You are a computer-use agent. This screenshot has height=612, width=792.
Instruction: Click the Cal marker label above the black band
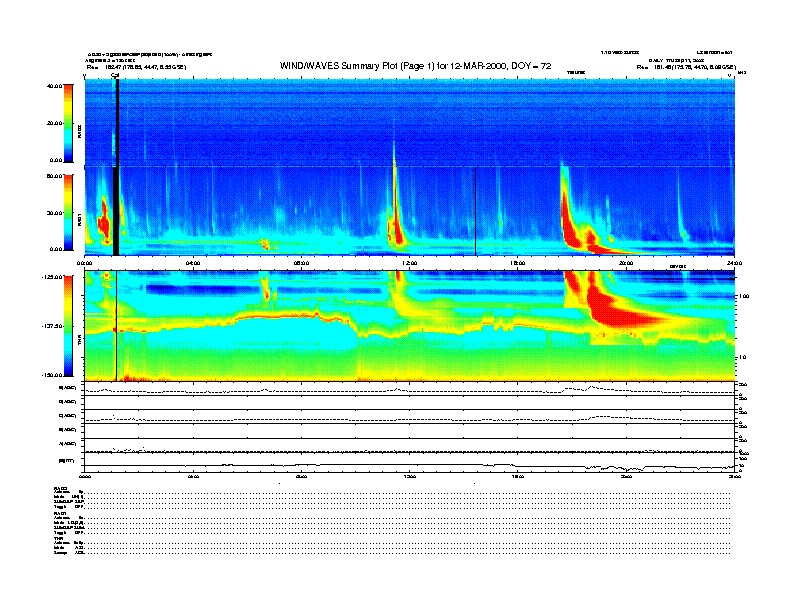pos(115,76)
